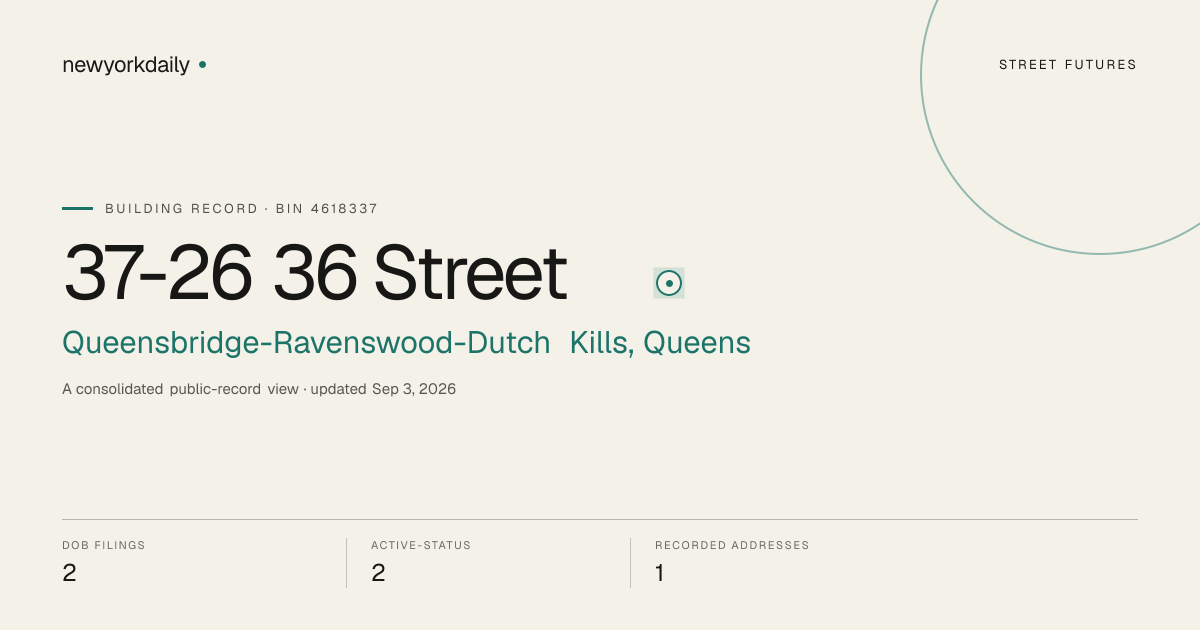Open the Street Futures section link
1200x630 pixels.
tap(1068, 65)
